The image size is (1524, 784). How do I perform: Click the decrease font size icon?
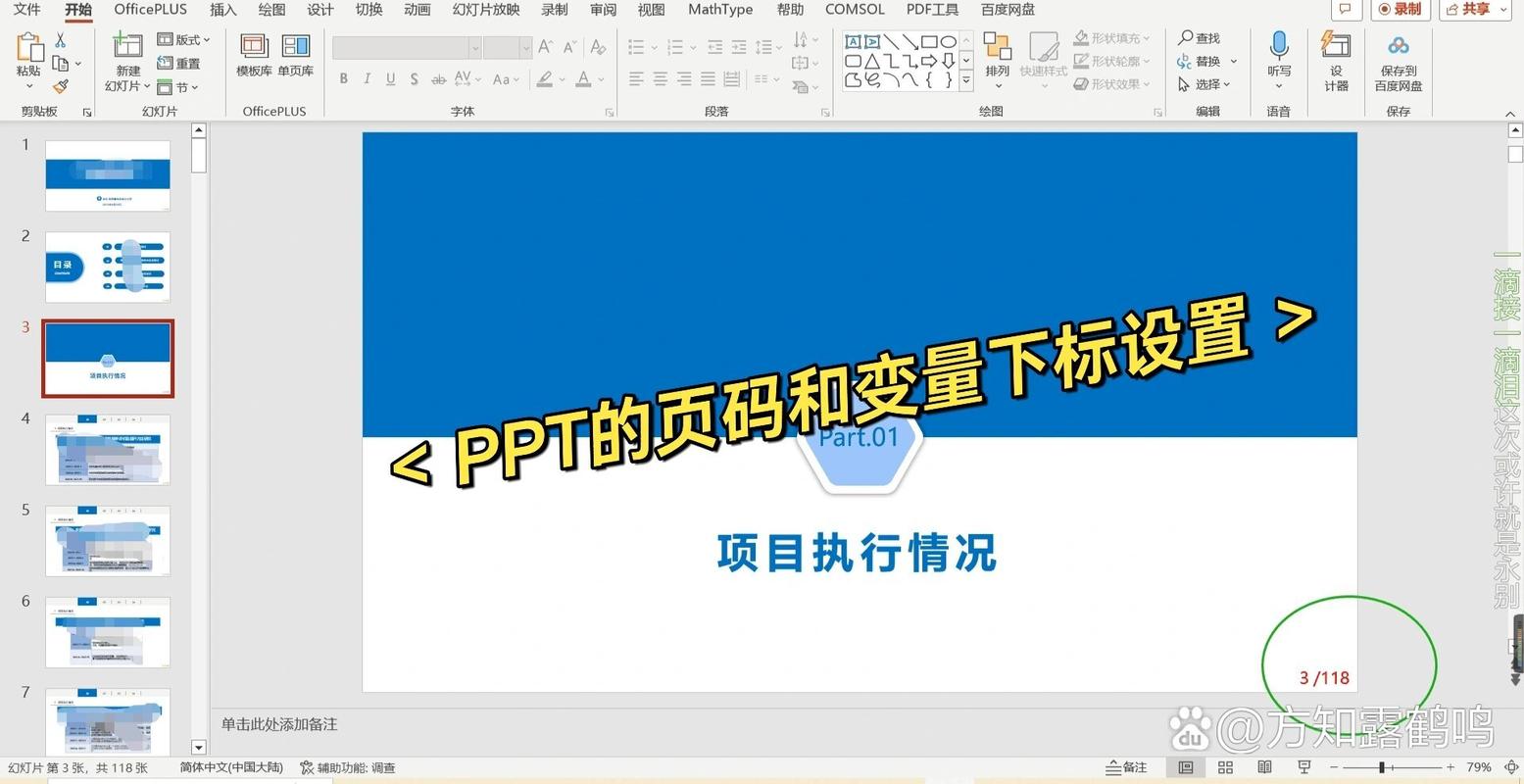point(569,47)
